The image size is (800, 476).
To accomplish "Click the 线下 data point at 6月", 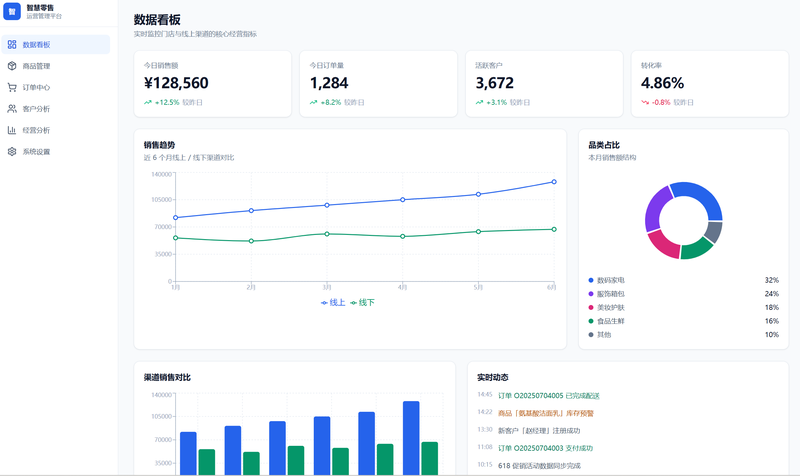I will (554, 229).
